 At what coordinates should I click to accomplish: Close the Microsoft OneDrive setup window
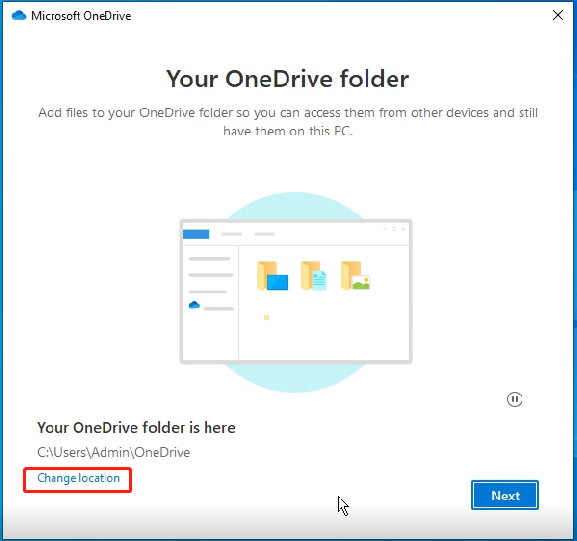coord(558,15)
